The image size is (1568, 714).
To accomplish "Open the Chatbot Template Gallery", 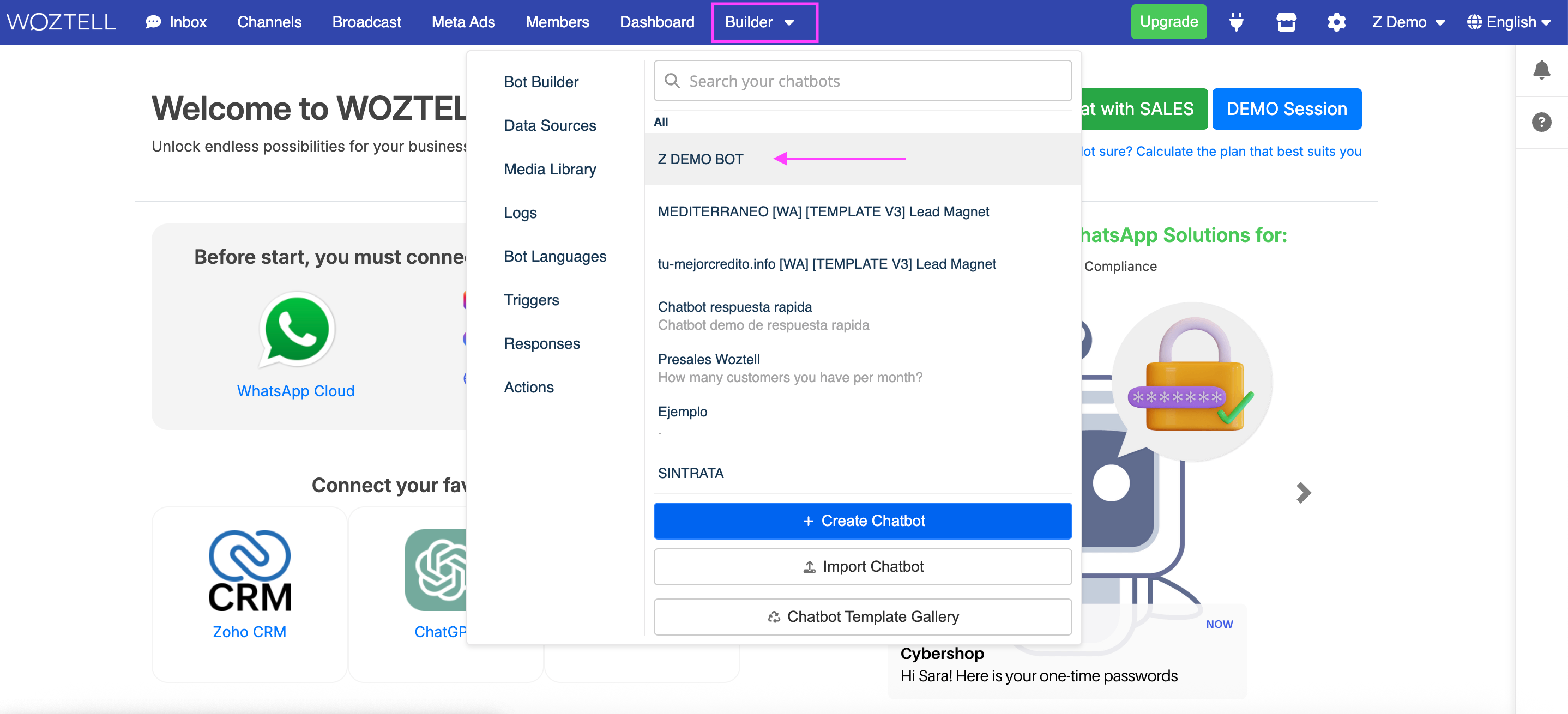I will [x=863, y=616].
